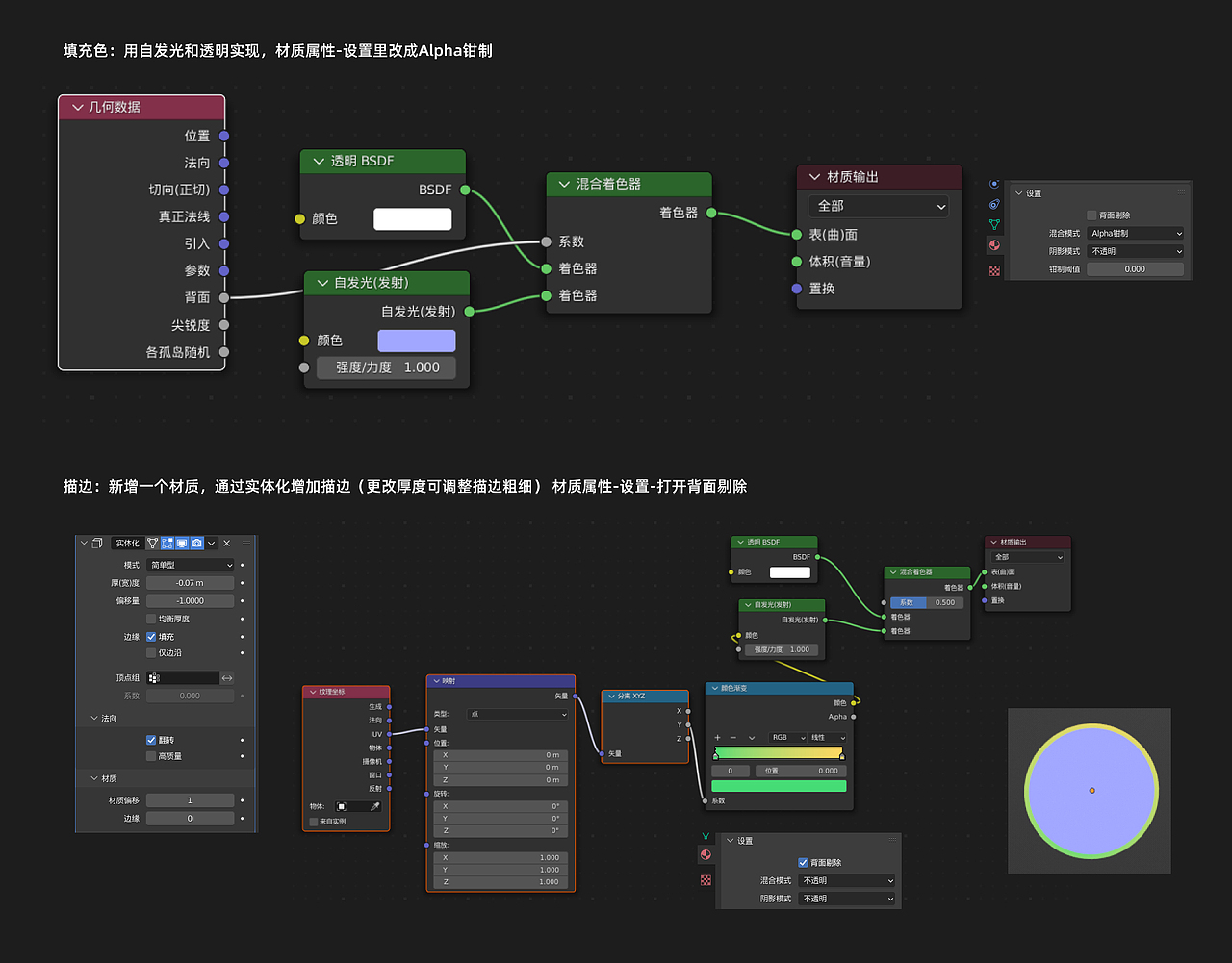Click the circle render preview thumbnail
Viewport: 1232px width, 963px height.
1090,791
